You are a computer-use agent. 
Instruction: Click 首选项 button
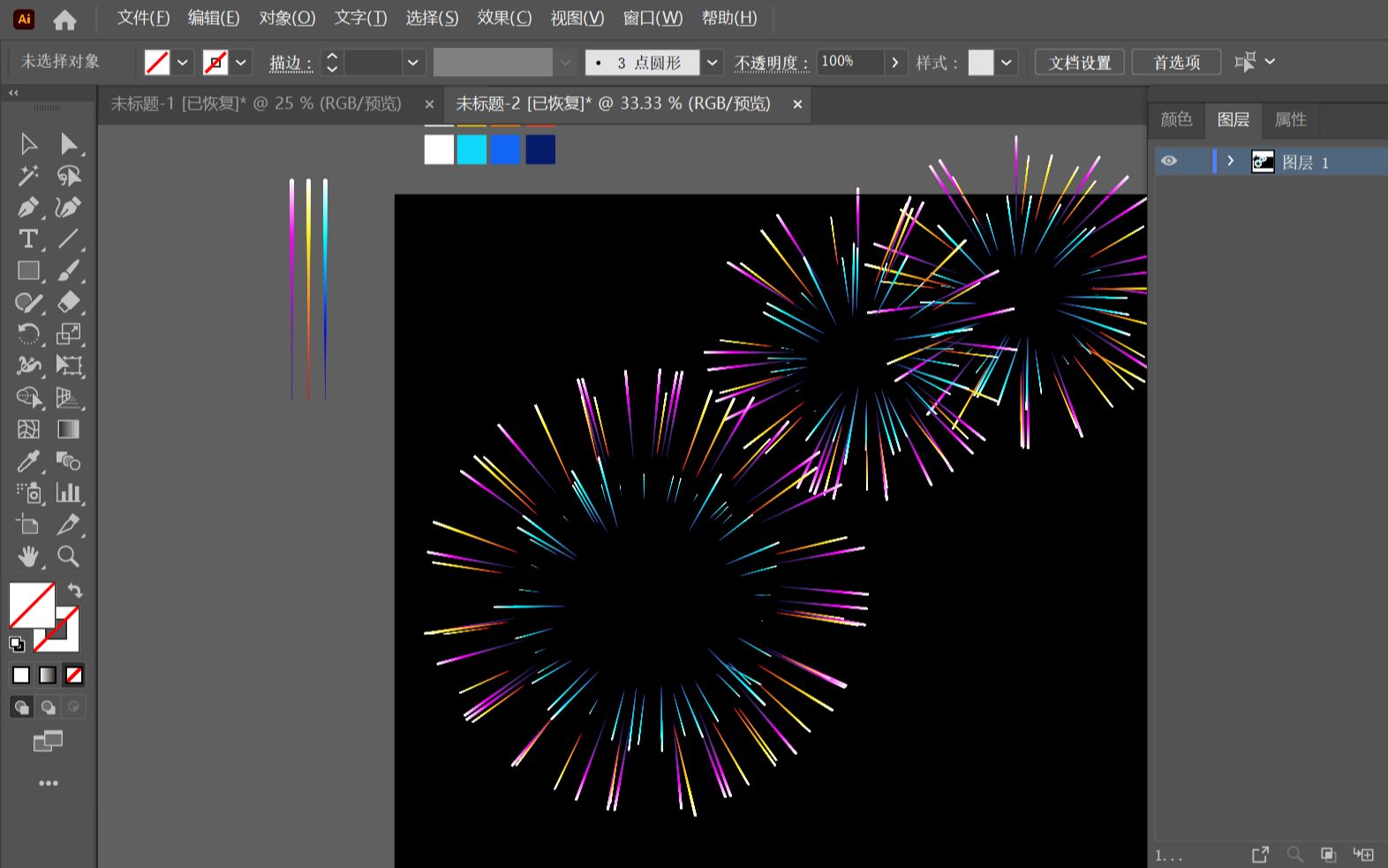click(1176, 63)
